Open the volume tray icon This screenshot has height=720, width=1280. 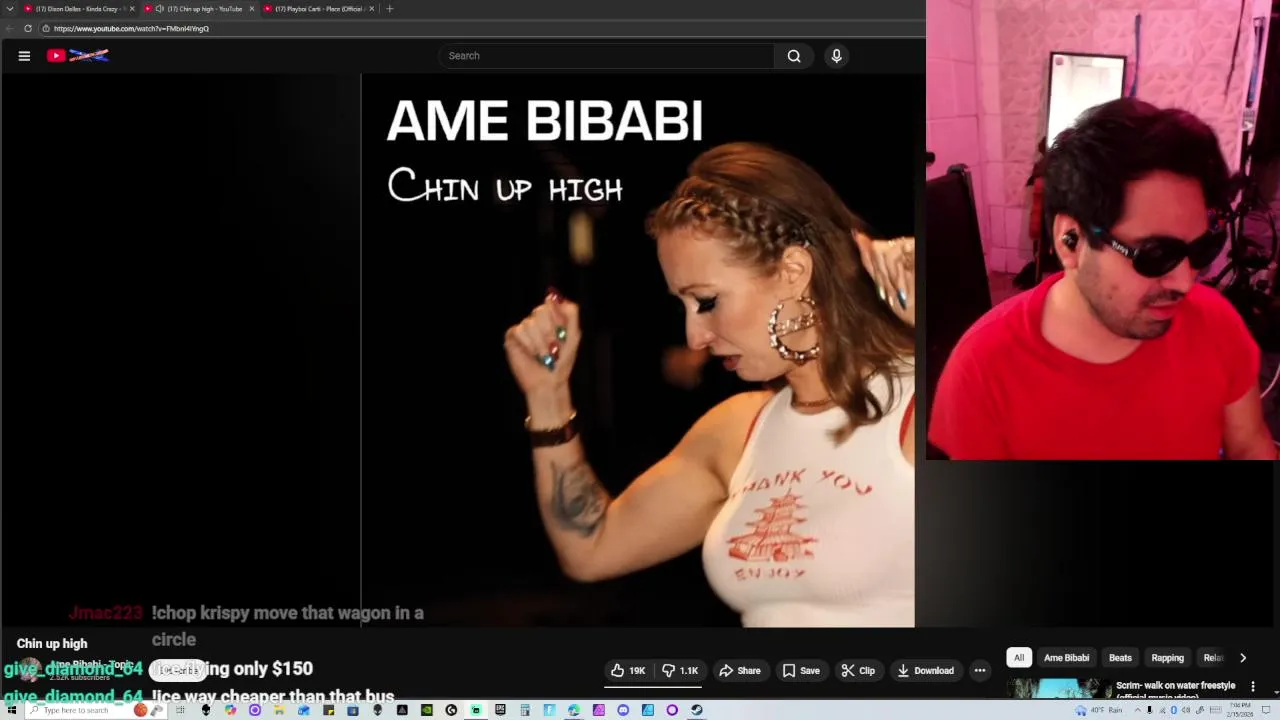click(1186, 710)
